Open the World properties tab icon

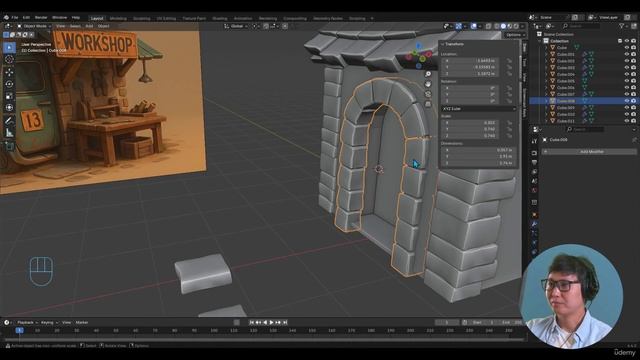coord(534,191)
